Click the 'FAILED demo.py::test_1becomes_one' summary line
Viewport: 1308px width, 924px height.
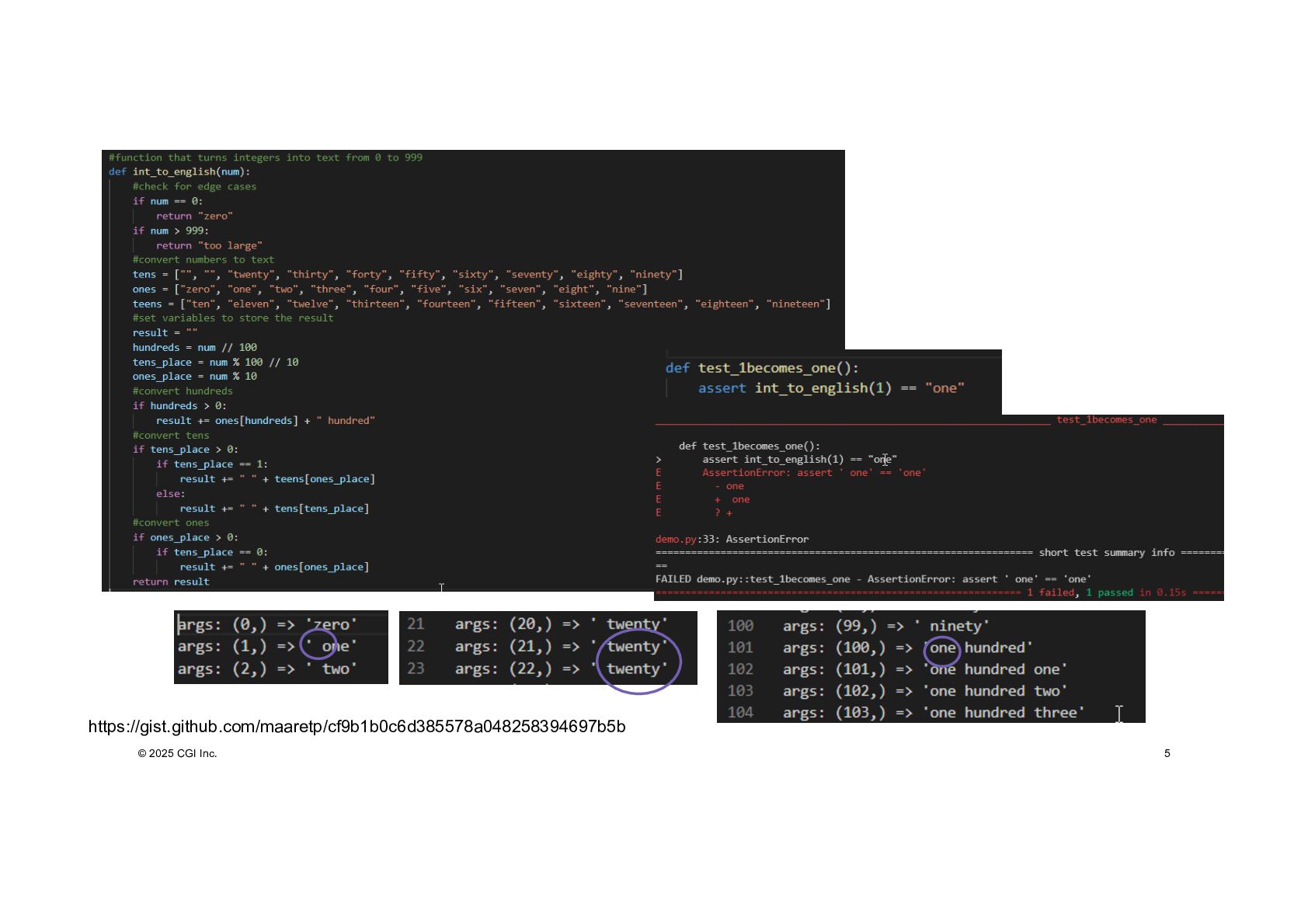873,579
